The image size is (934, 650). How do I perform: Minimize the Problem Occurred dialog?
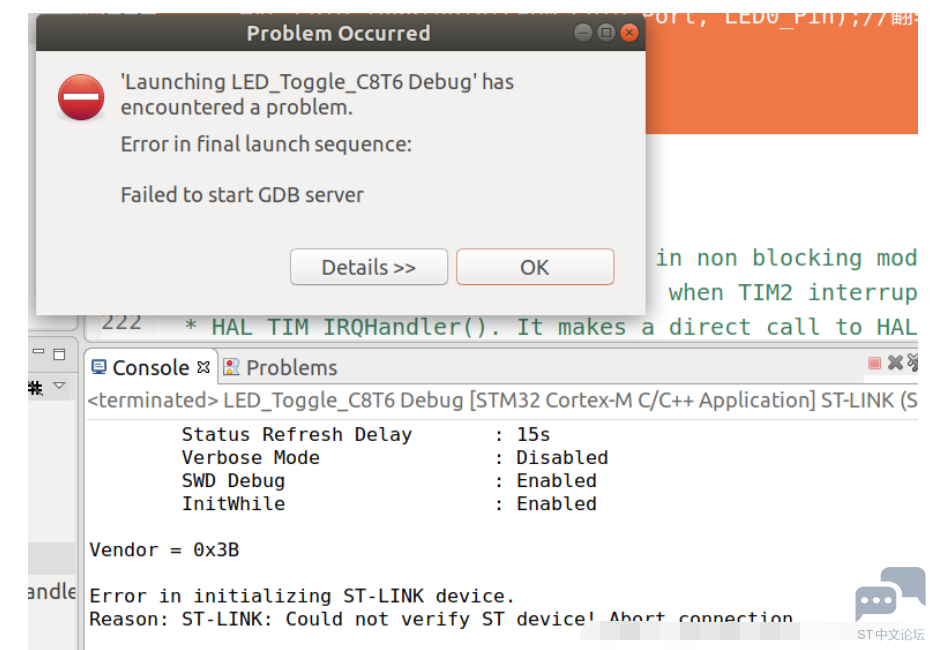(583, 33)
